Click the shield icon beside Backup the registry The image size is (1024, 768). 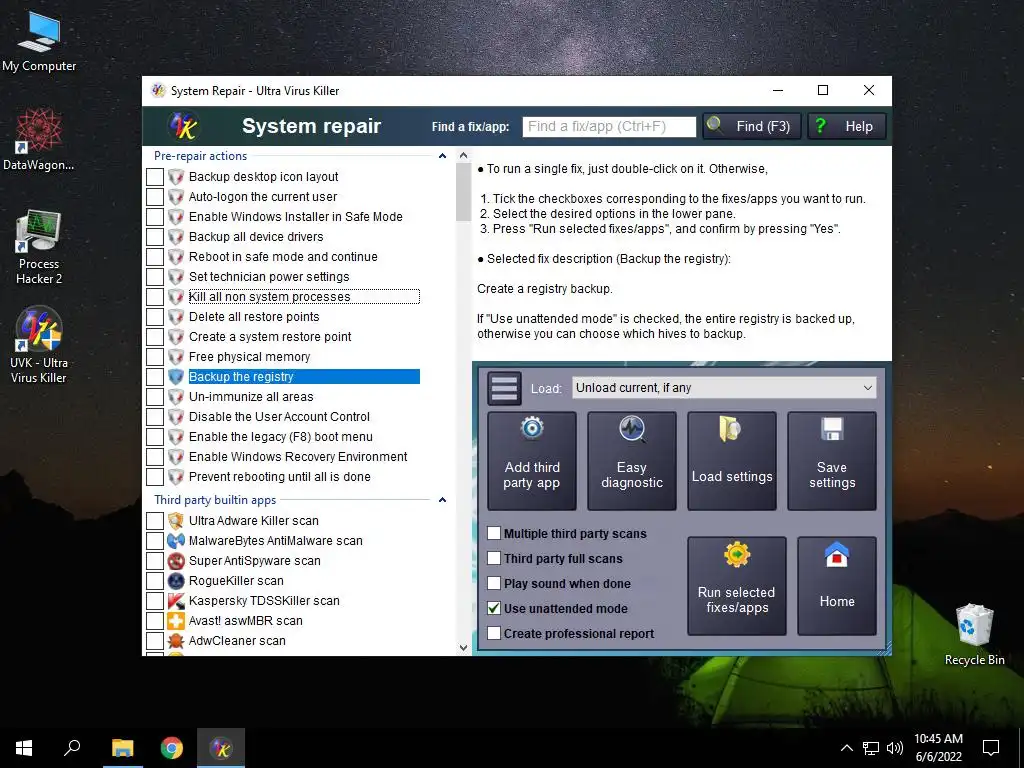click(176, 377)
